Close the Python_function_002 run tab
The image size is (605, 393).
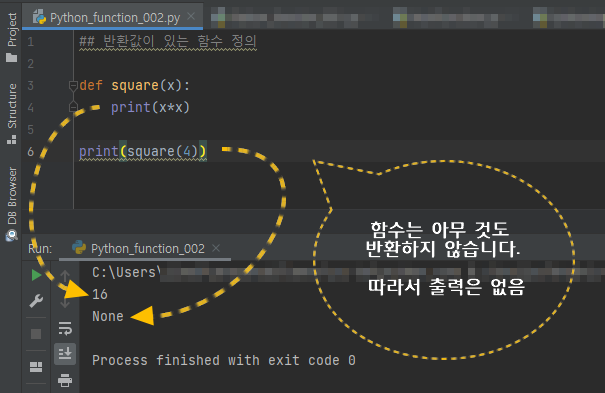point(216,248)
